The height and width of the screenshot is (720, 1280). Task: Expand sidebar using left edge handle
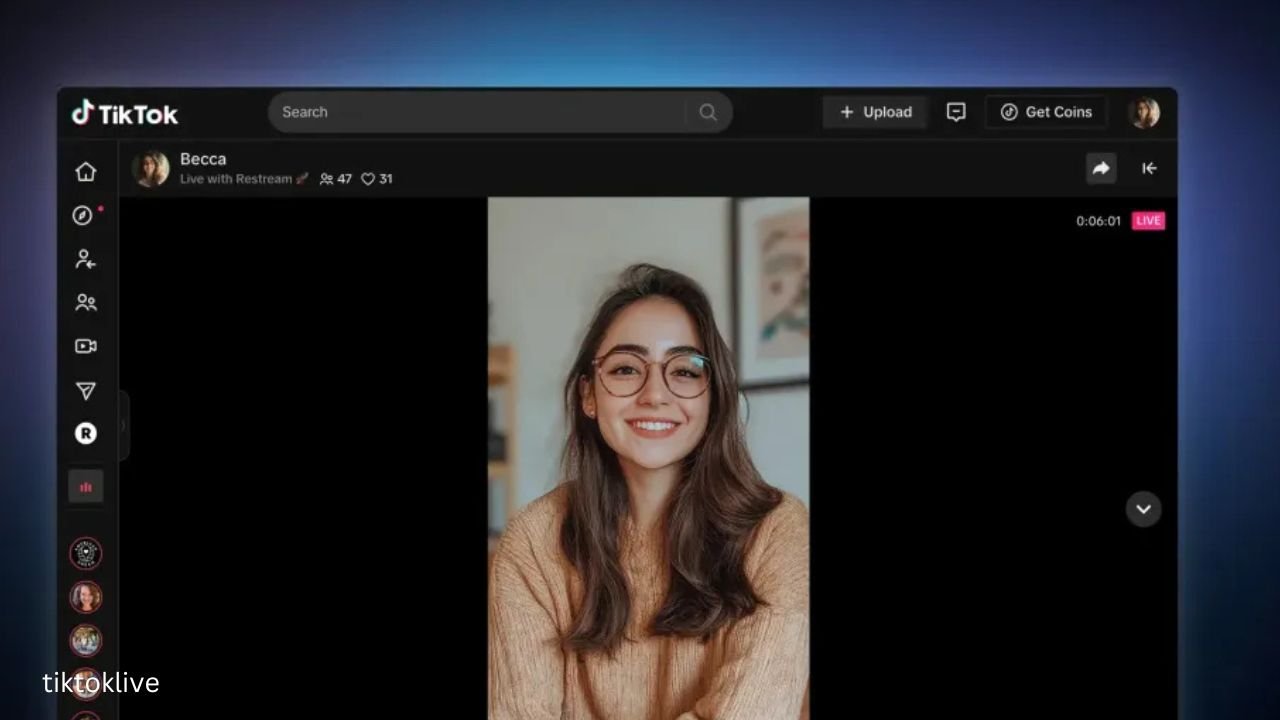124,425
